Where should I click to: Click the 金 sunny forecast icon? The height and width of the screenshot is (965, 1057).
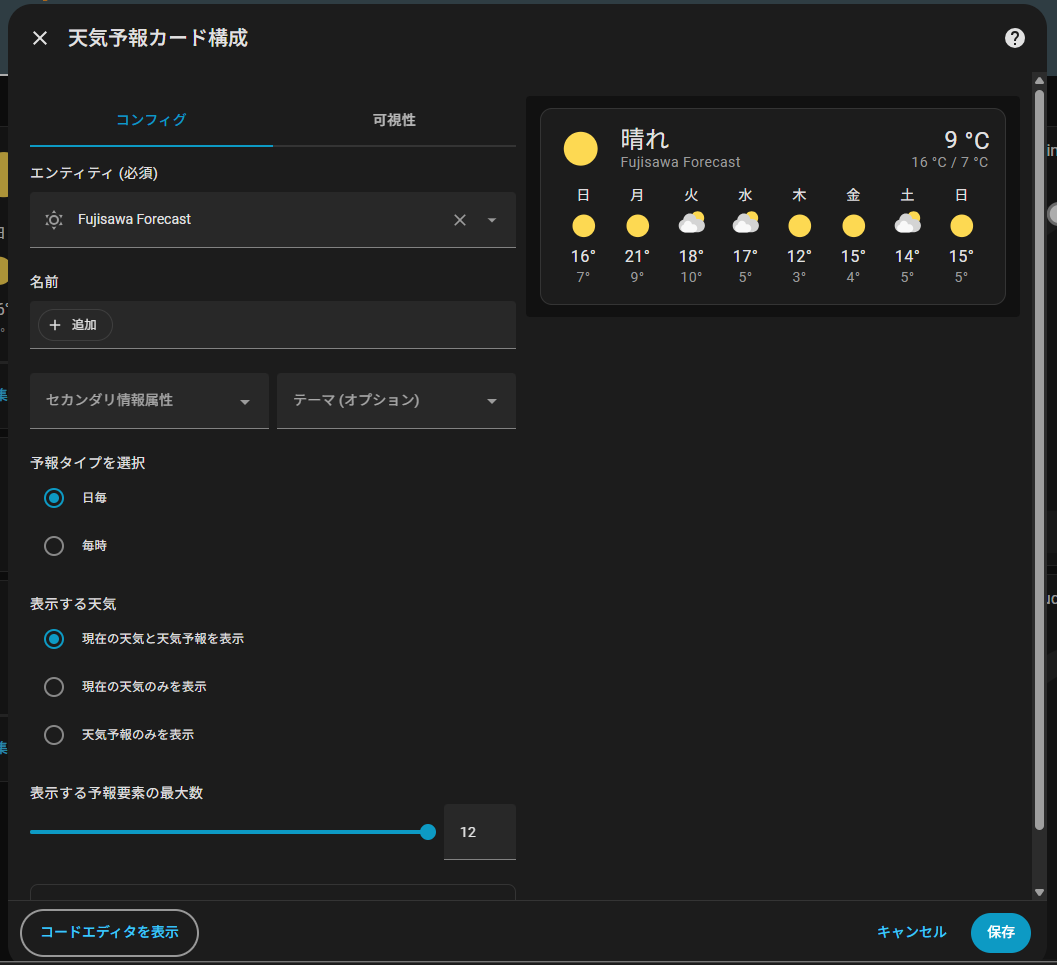[x=853, y=226]
